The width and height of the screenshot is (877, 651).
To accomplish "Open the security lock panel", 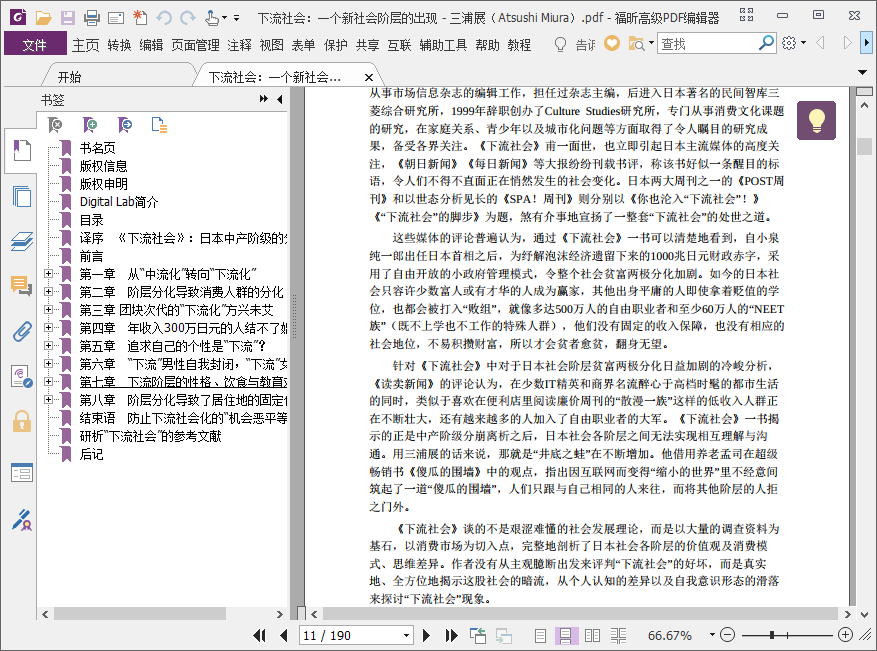I will [x=21, y=421].
